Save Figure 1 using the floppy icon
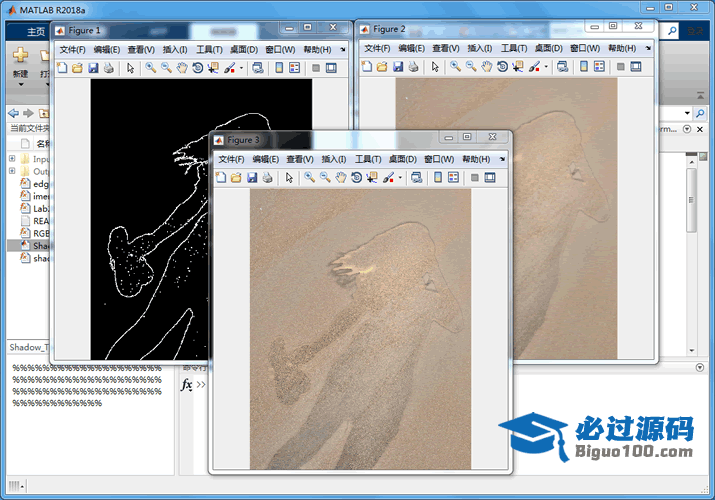Screen dimensions: 715x500 pos(93,68)
